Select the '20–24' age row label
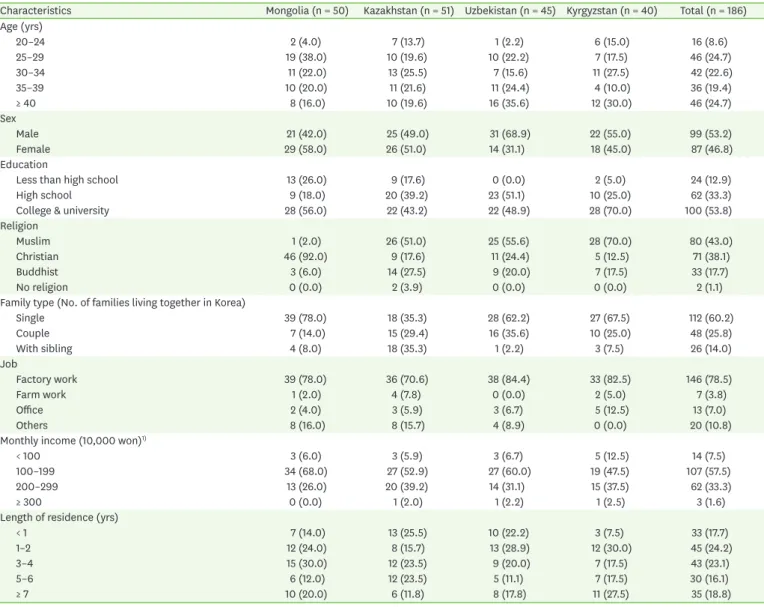The height and width of the screenshot is (607, 764). 30,42
